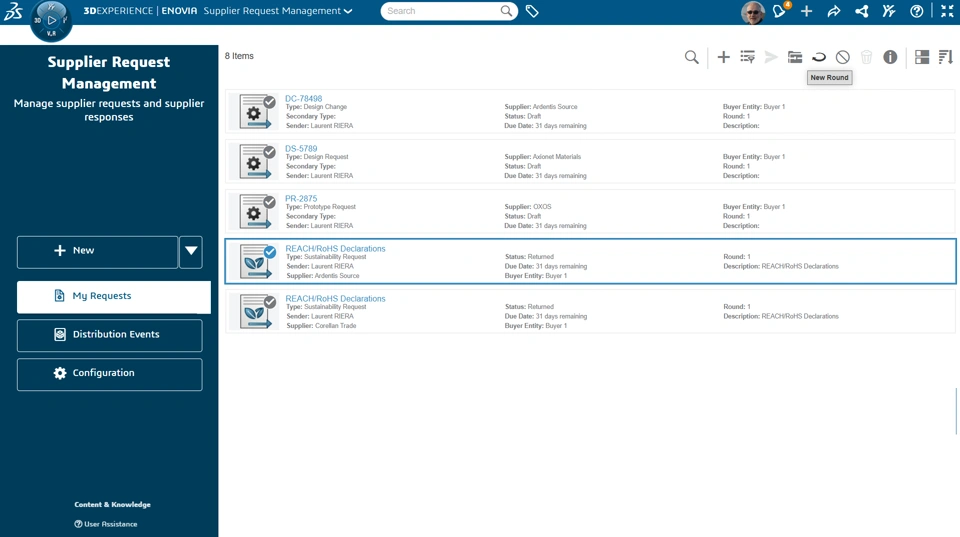The width and height of the screenshot is (960, 537).
Task: Click 'Status: Returned' in Corellan Trade row
Action: pos(529,307)
